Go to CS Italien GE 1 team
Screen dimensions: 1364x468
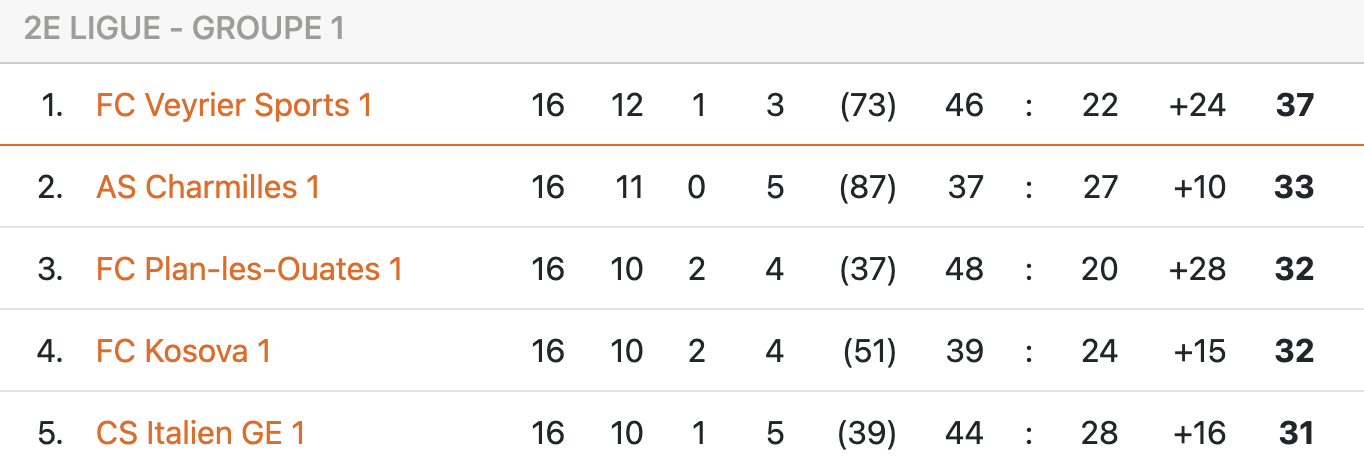coord(200,433)
